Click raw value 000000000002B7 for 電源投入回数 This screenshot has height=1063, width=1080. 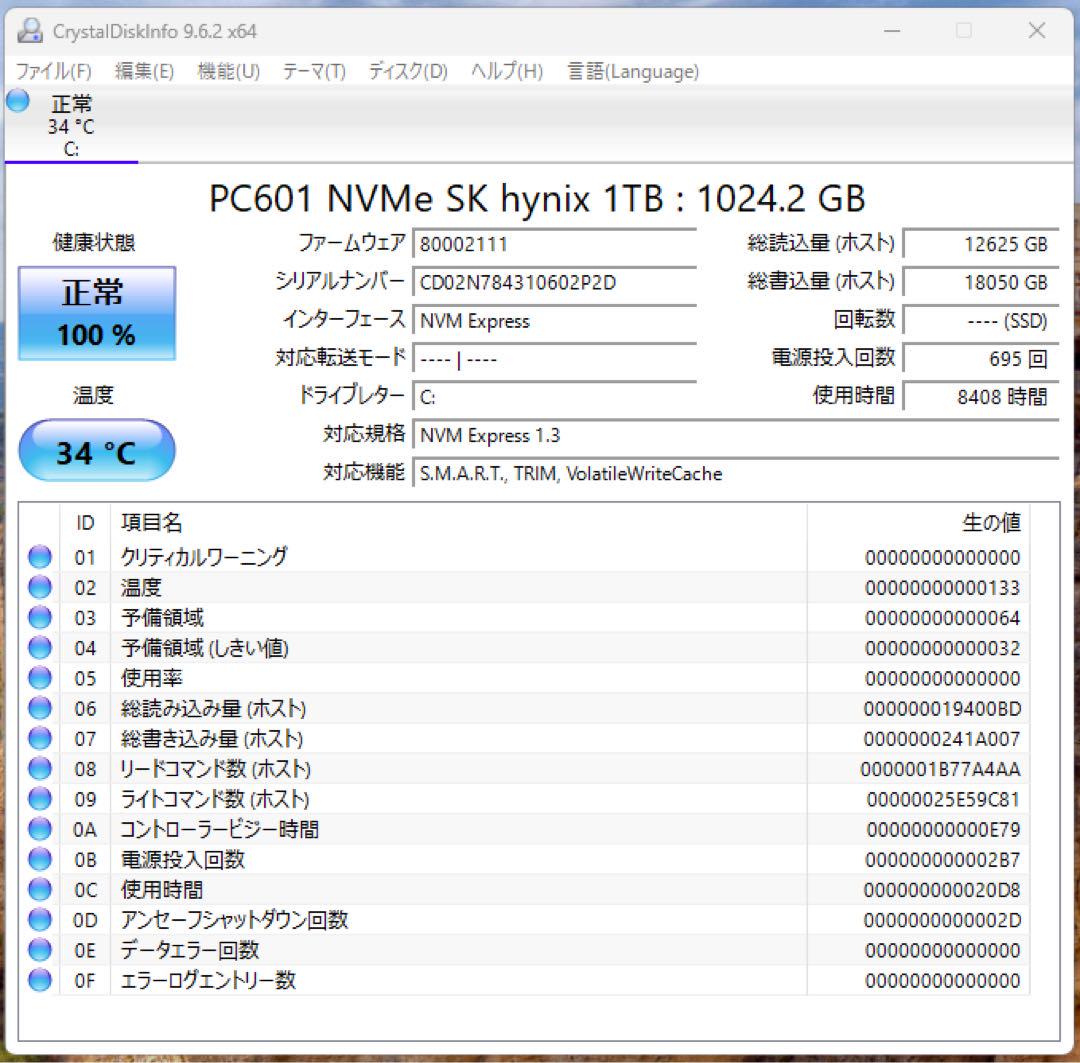[x=942, y=860]
